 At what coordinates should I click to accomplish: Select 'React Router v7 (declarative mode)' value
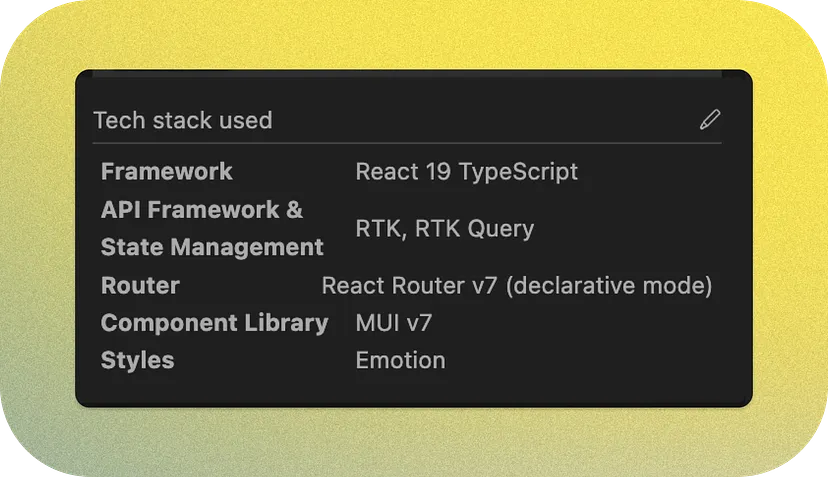(517, 286)
